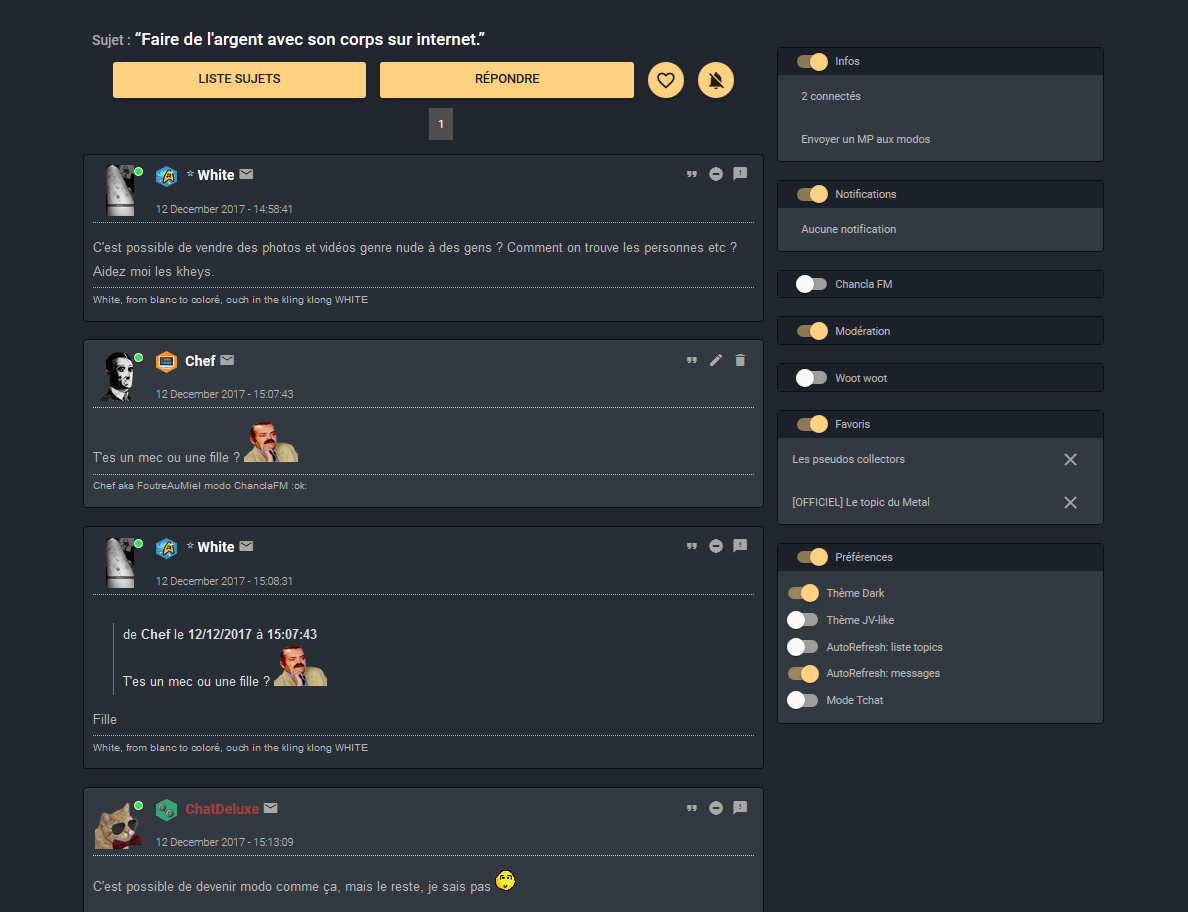Remove '[OFFICIEL] Le topic du Metal' from favorites
Screen dimensions: 1188x912
pos(1070,502)
